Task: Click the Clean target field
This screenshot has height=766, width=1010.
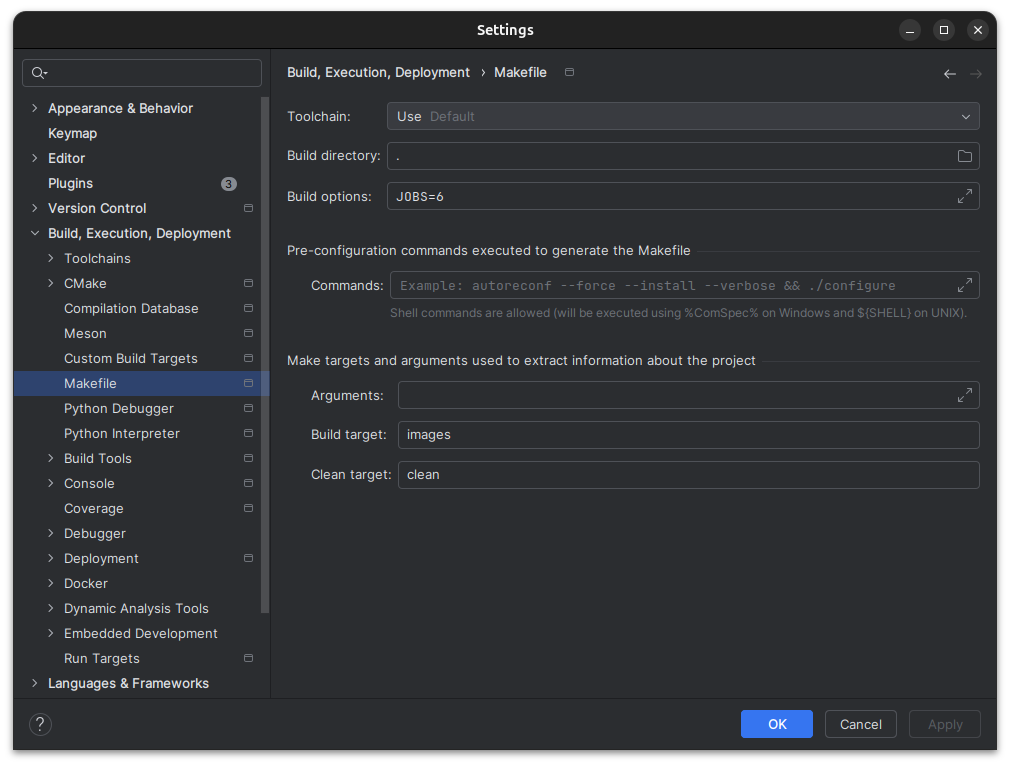Action: click(689, 475)
